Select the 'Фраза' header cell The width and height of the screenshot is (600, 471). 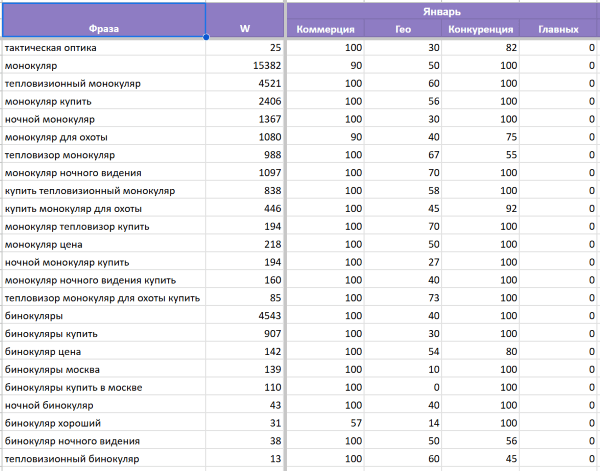104,20
